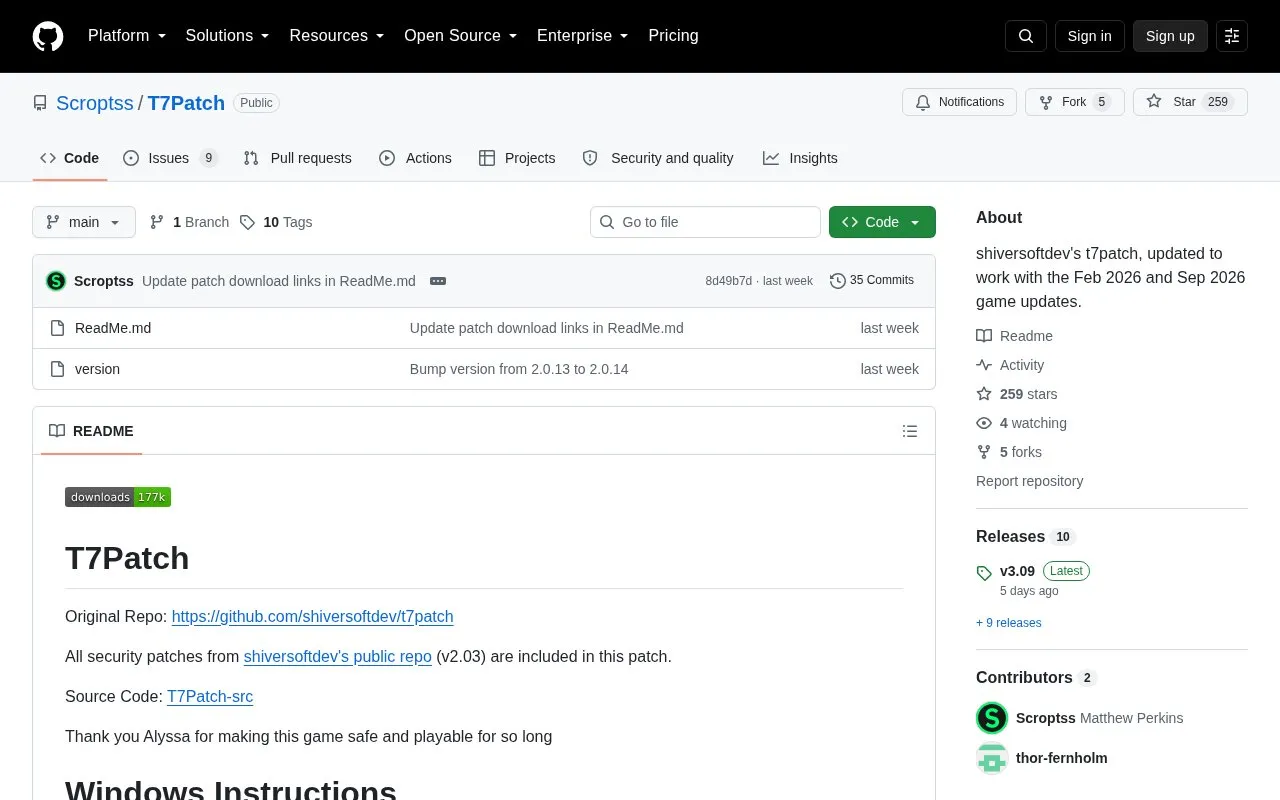This screenshot has width=1280, height=800.
Task: Switch to the Issues tab
Action: click(x=170, y=158)
